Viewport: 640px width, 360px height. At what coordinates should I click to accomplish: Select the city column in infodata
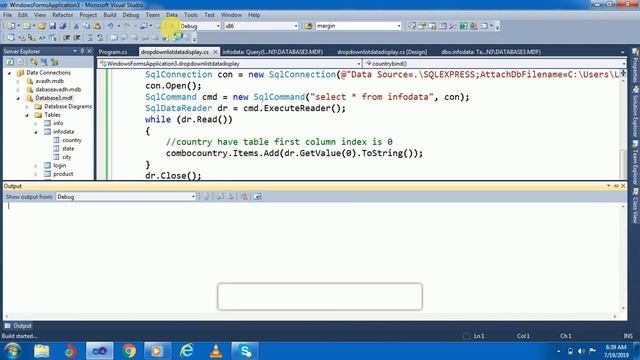[67, 157]
